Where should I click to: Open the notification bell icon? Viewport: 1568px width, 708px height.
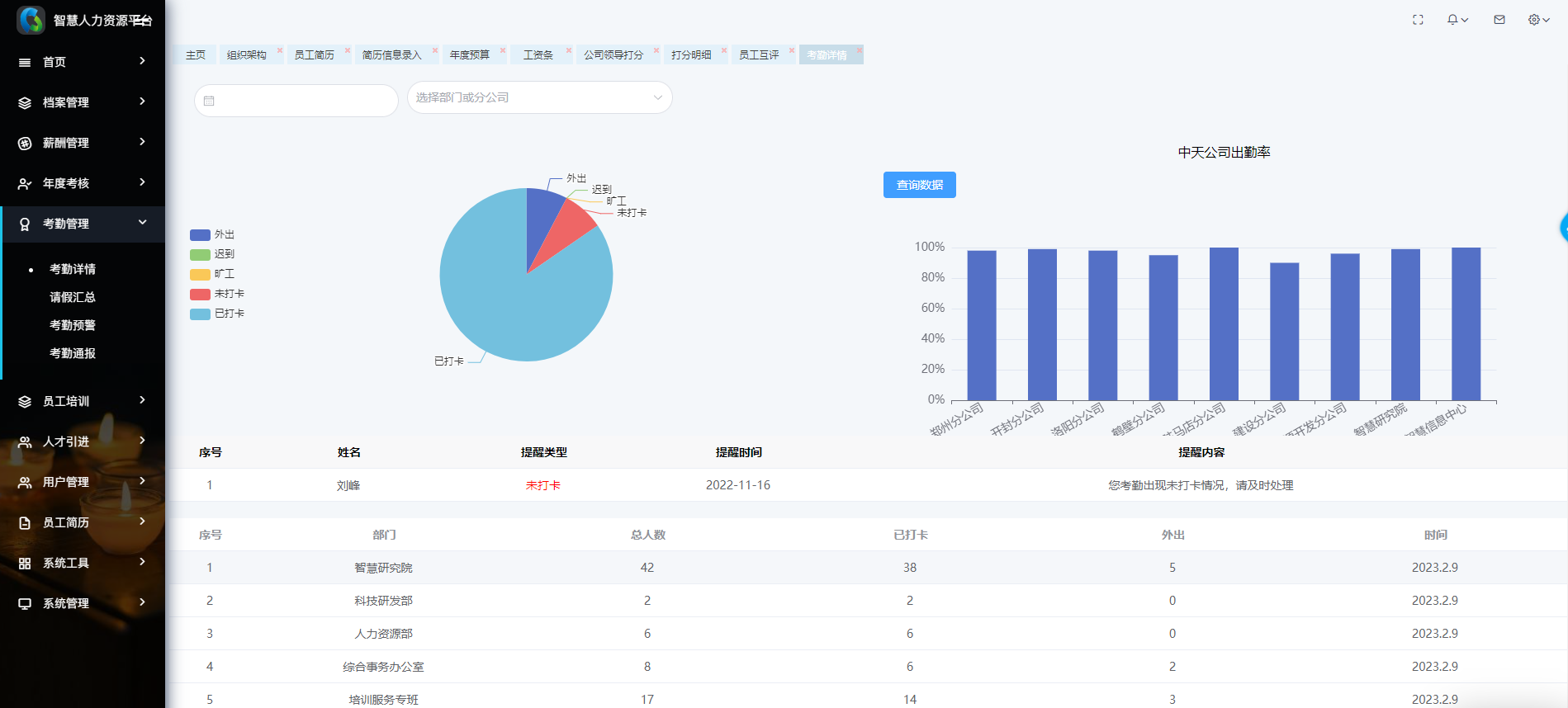(1452, 20)
